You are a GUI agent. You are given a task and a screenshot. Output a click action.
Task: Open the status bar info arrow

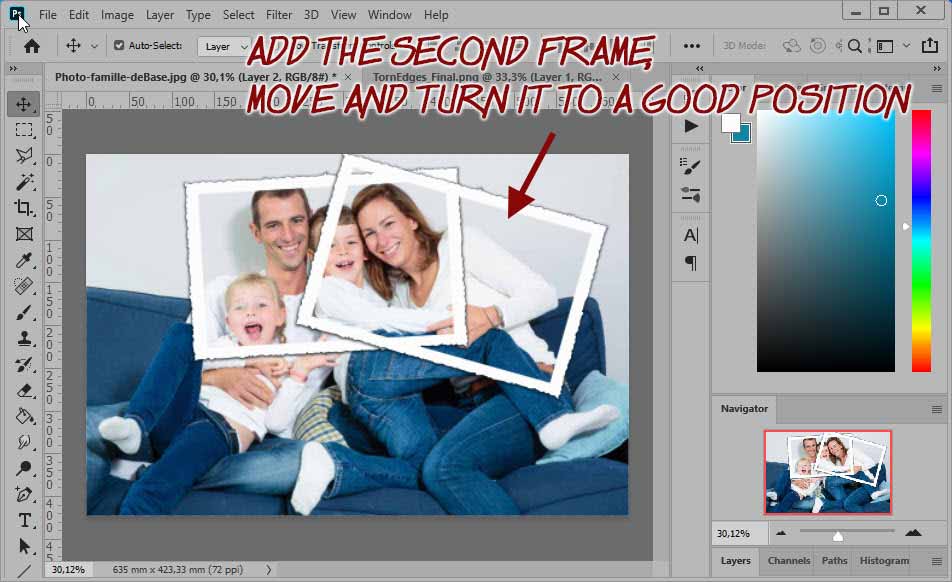268,569
